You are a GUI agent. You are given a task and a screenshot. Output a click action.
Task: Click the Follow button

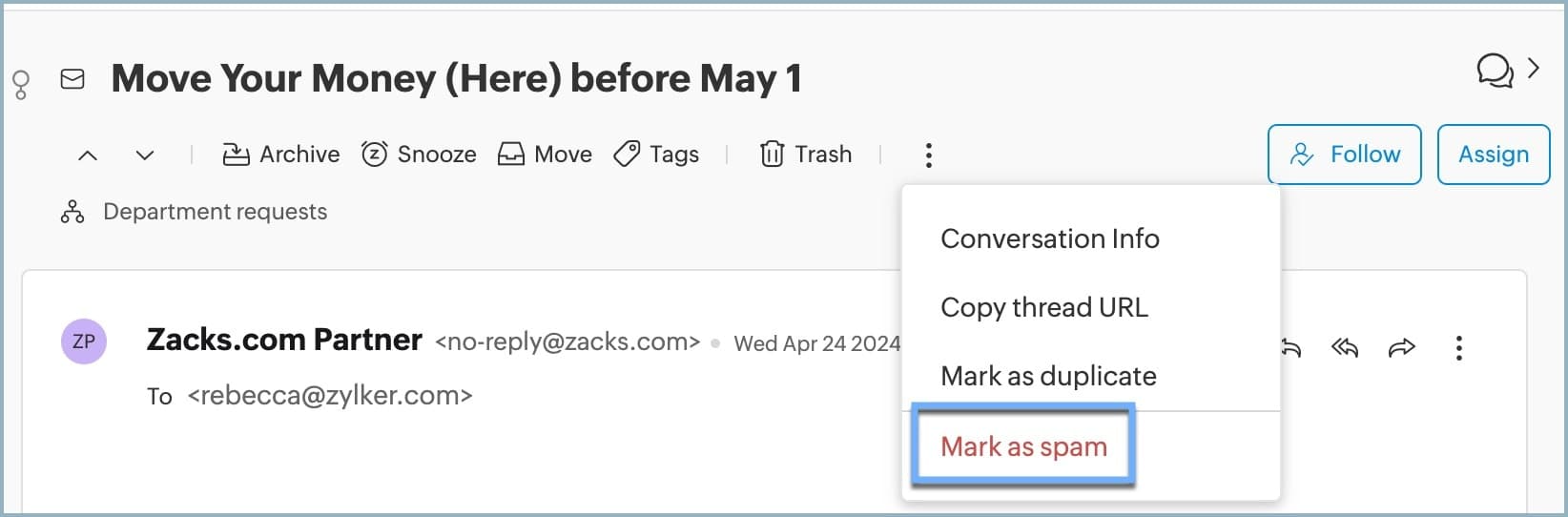coord(1344,155)
